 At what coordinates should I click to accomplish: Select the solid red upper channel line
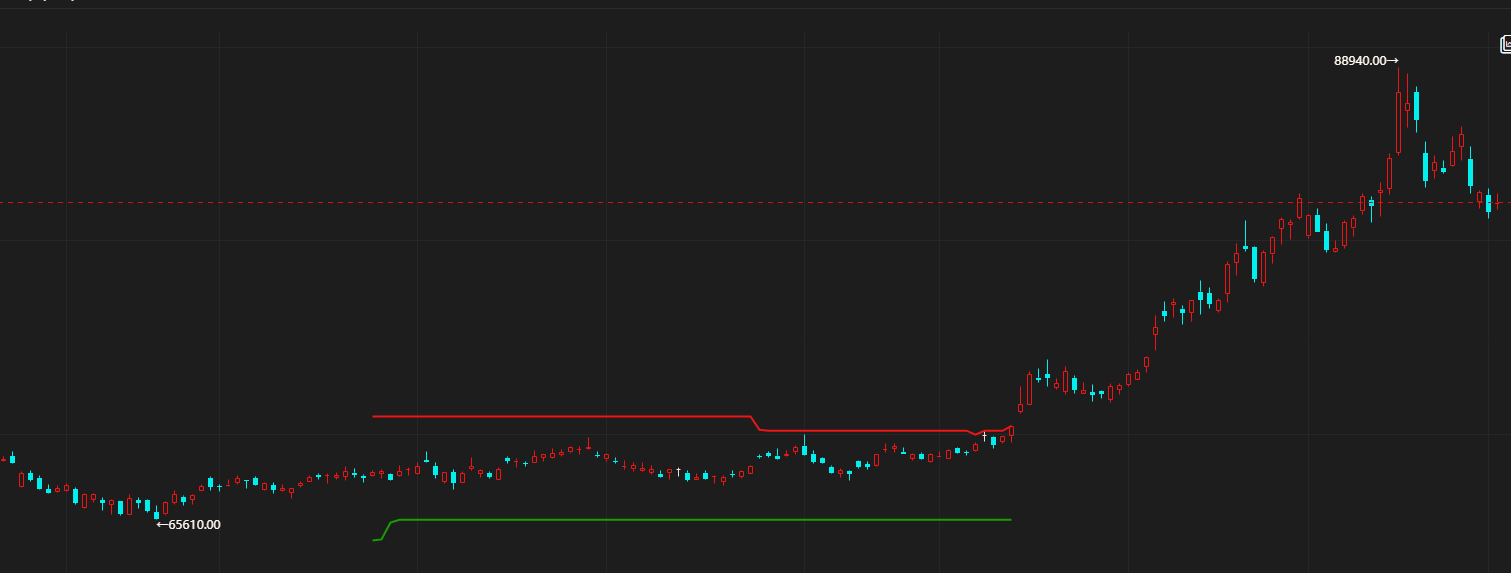560,416
